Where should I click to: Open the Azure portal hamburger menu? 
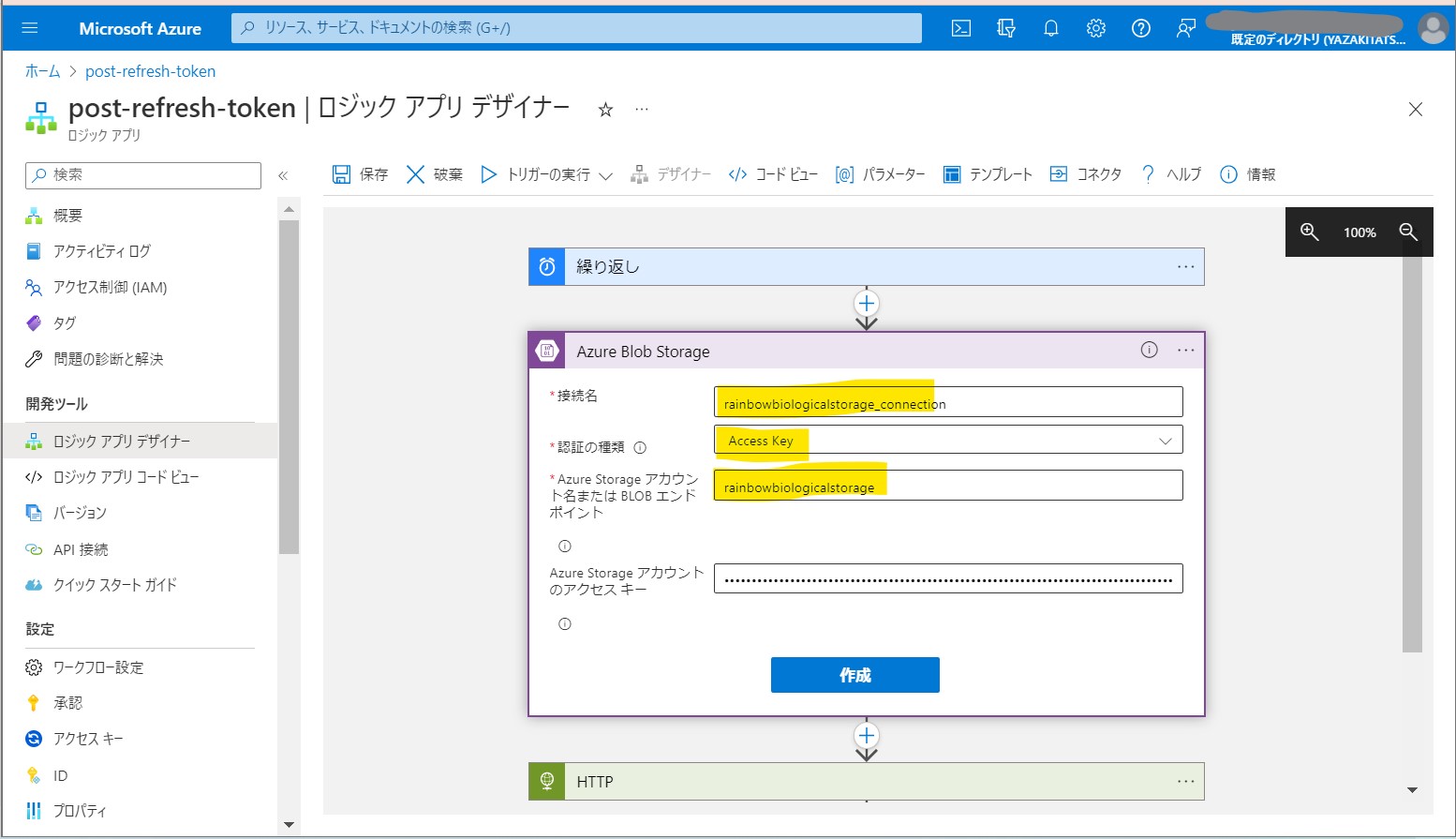[30, 28]
